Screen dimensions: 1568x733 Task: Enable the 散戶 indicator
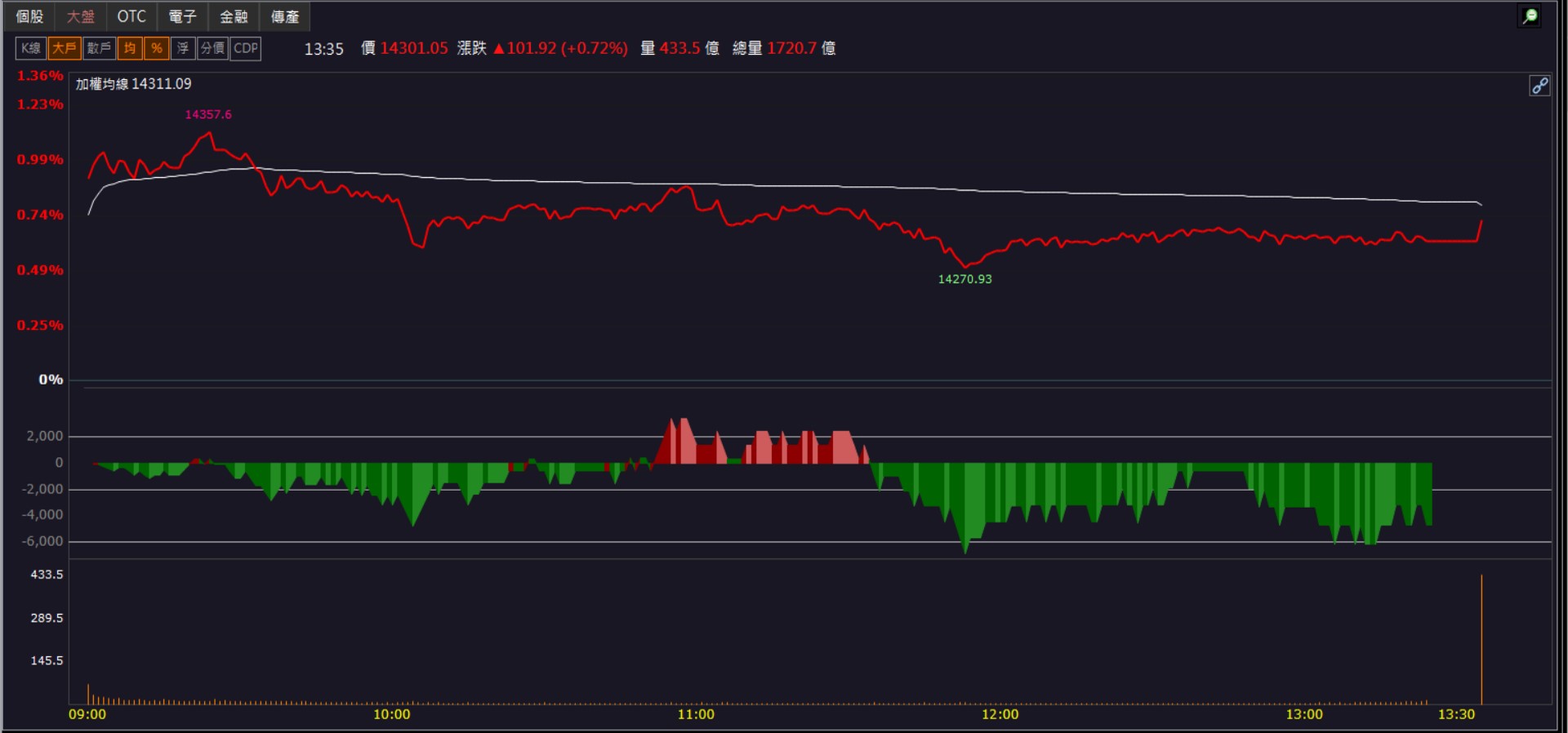coord(99,48)
